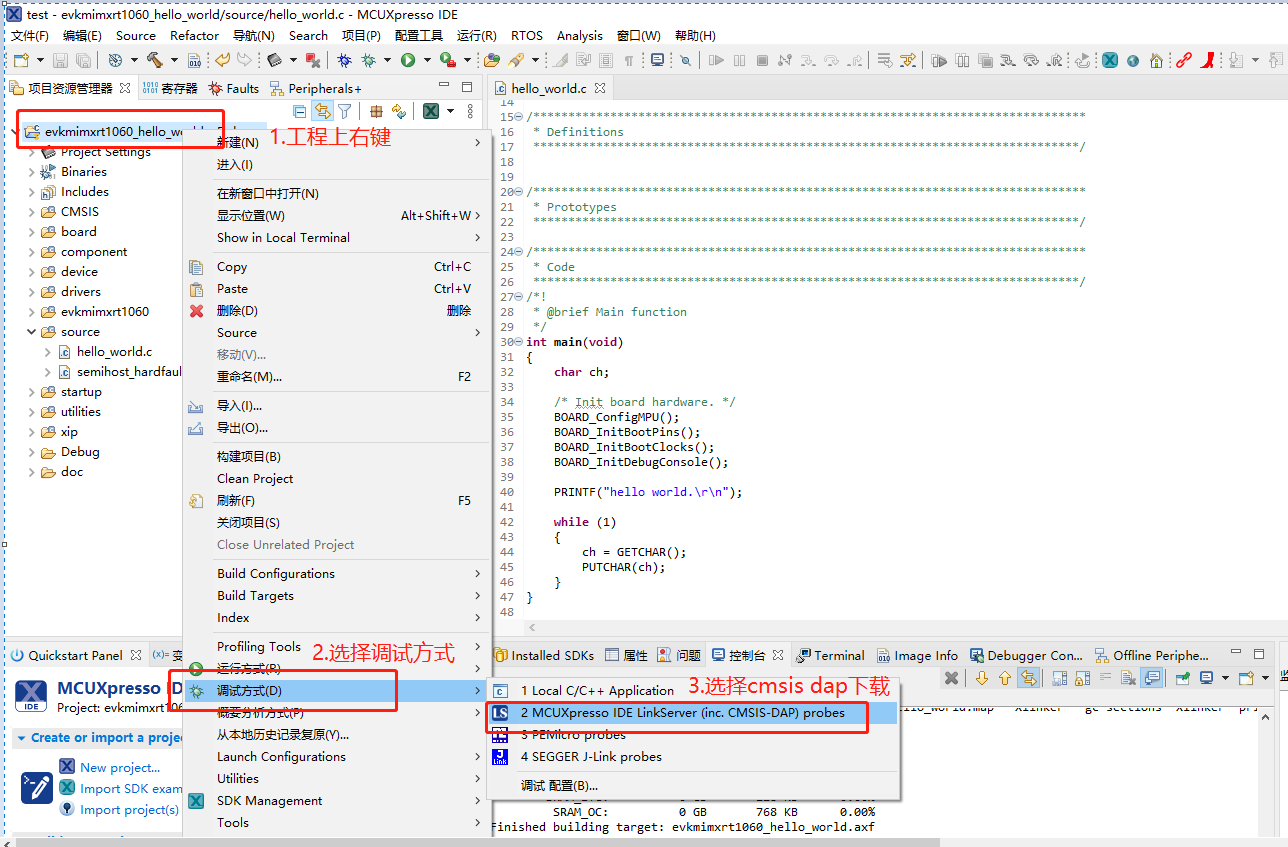
Task: Click the teal MCUXpresso X toolbar icon
Action: [1110, 60]
